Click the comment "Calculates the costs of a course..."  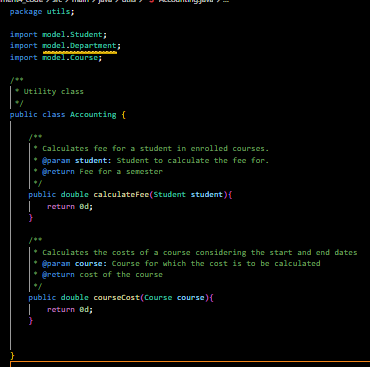(x=199, y=252)
